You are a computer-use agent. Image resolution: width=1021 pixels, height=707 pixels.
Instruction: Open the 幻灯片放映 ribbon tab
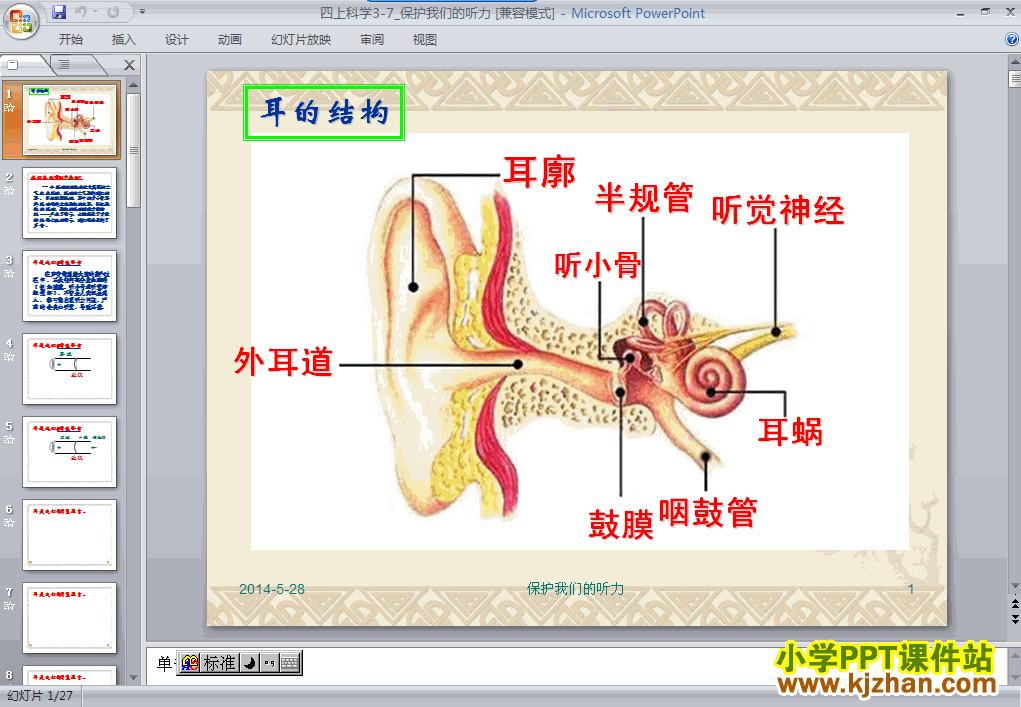point(301,40)
